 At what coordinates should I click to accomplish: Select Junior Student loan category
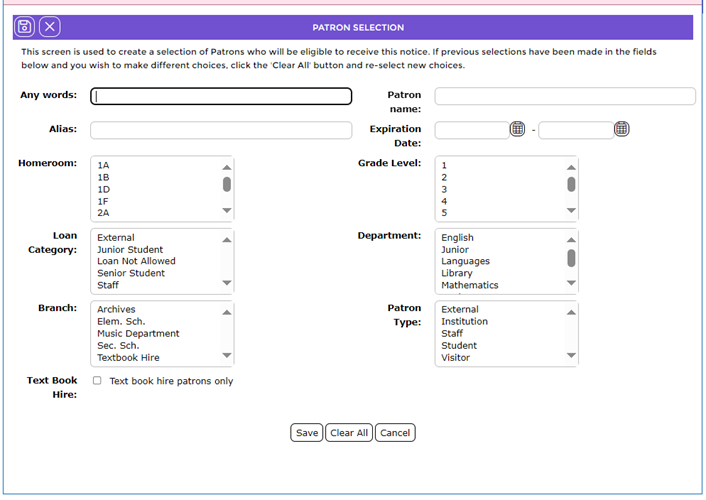pyautogui.click(x=130, y=250)
